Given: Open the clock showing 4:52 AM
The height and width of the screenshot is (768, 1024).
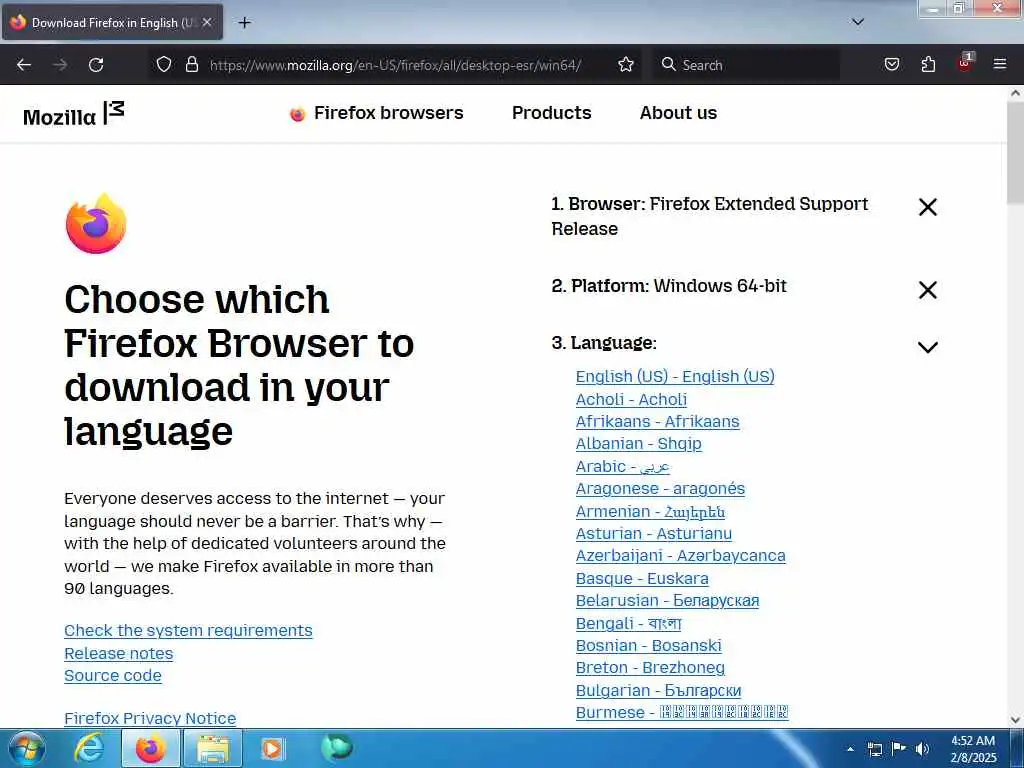Looking at the screenshot, I should pyautogui.click(x=973, y=749).
